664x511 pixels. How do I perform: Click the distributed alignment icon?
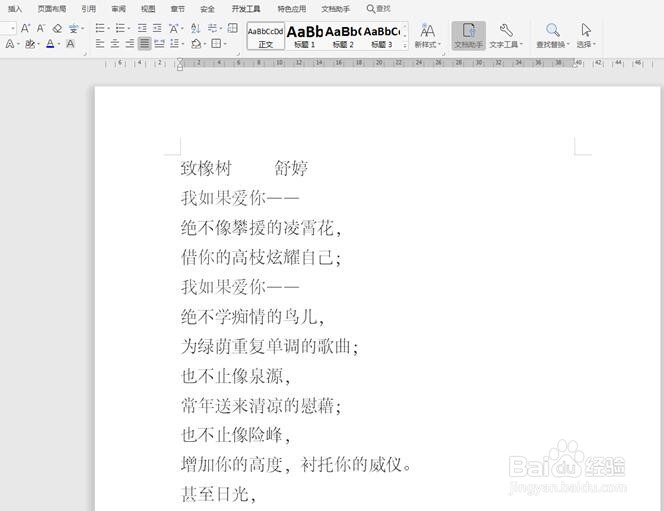coord(159,44)
